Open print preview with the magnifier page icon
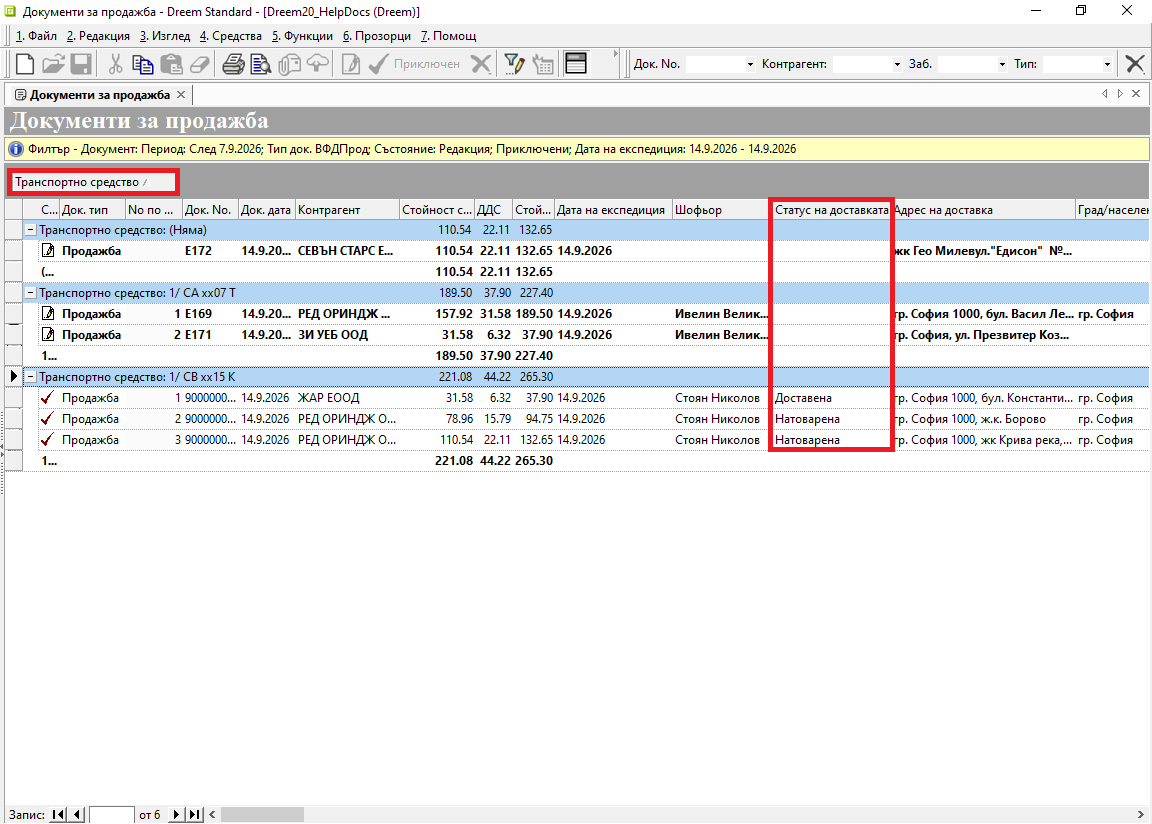This screenshot has width=1152, height=824. point(260,64)
